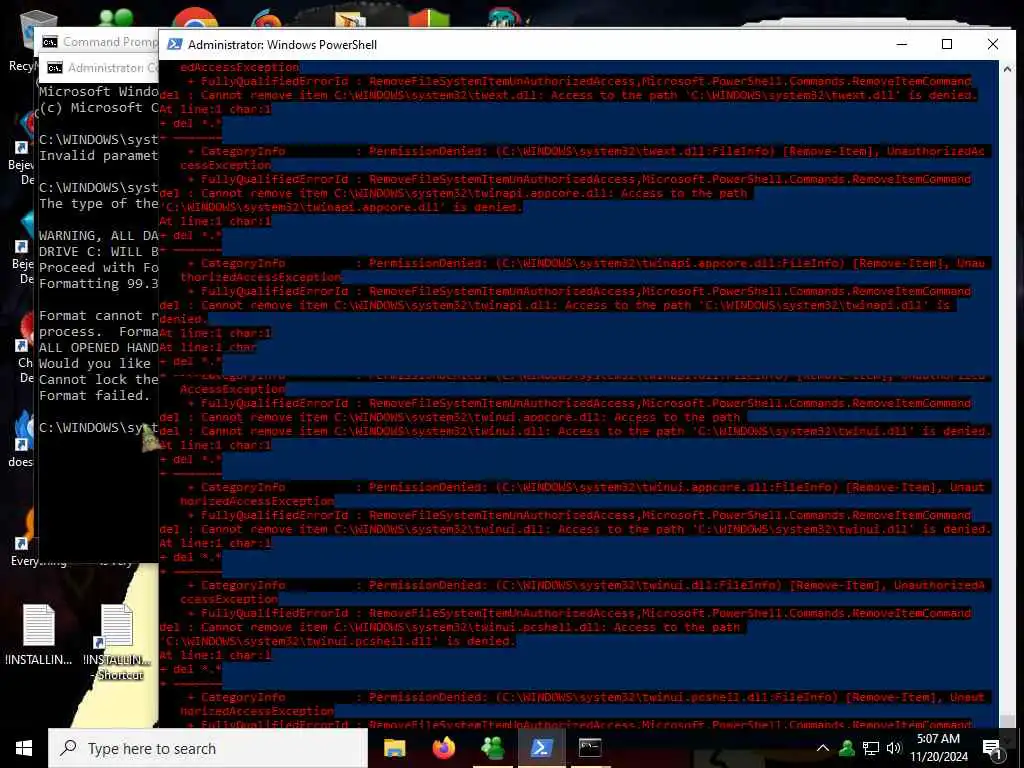Maximize the PowerShell window

[947, 44]
